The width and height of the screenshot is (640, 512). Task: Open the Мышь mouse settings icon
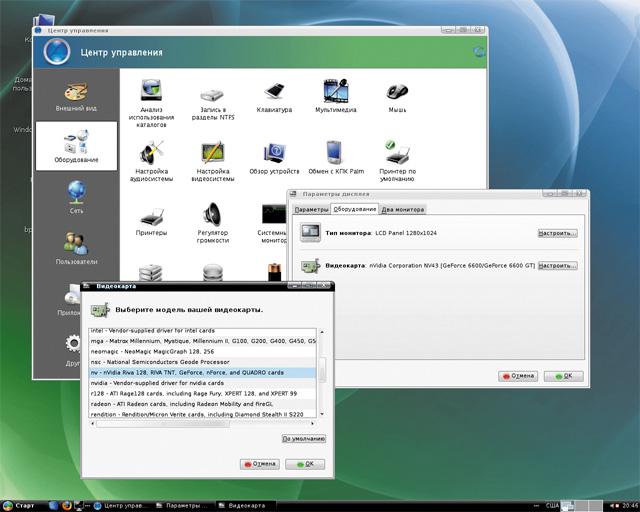397,97
